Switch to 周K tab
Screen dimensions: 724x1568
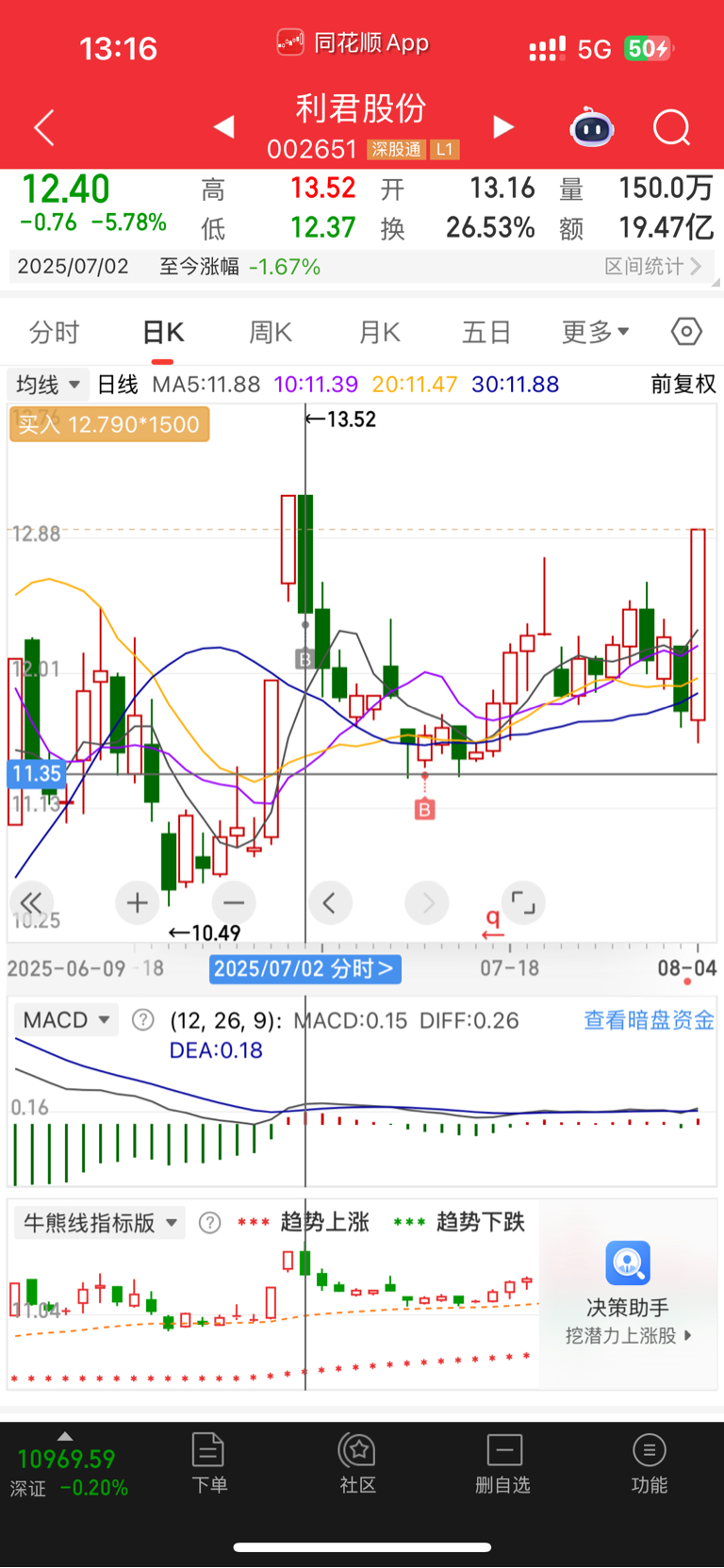271,332
